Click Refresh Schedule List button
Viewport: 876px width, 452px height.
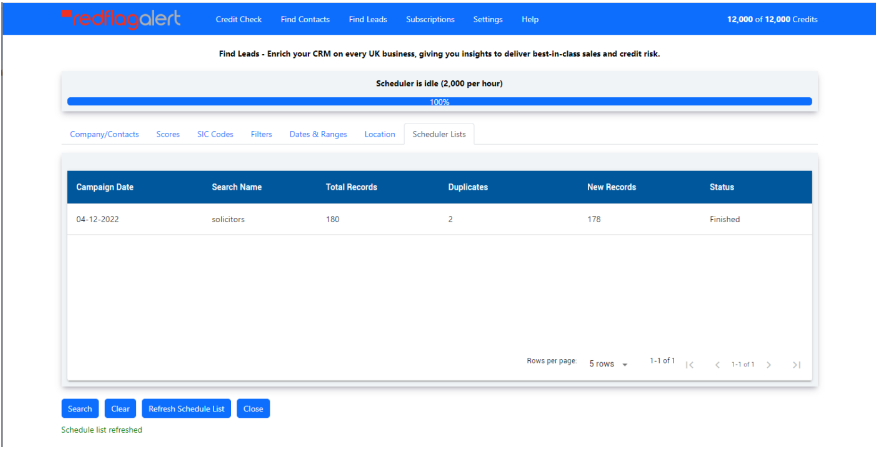tap(186, 409)
